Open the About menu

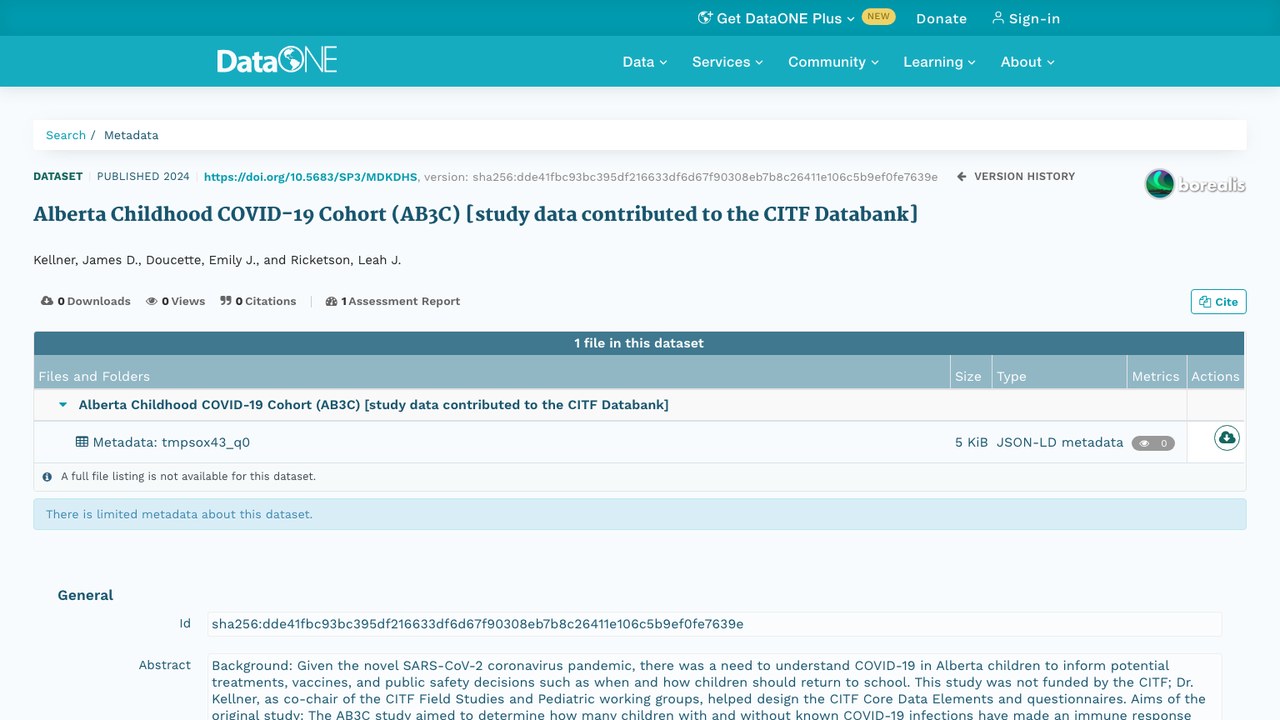[x=1028, y=62]
